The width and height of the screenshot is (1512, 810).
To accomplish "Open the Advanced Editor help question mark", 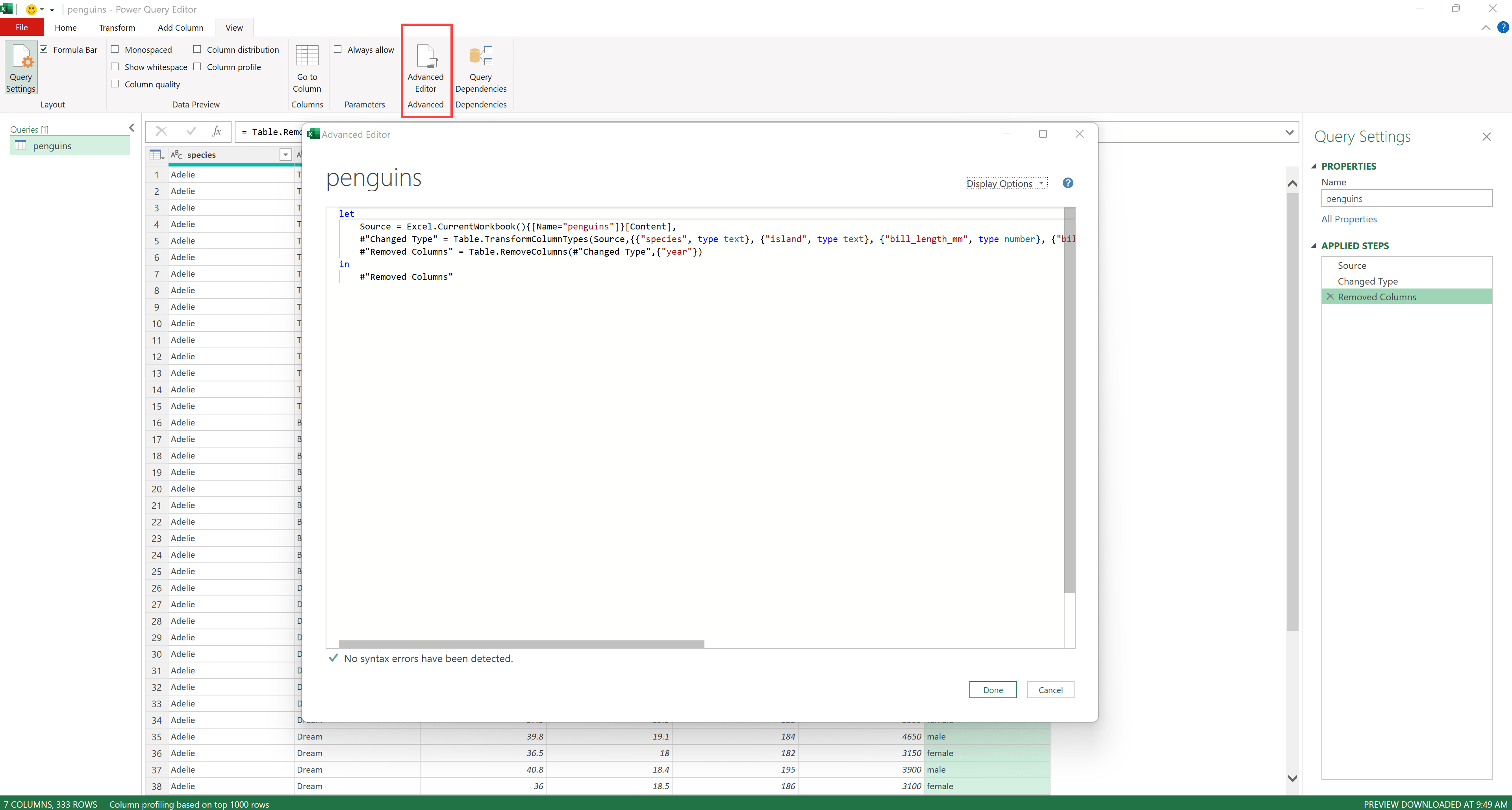I will point(1068,183).
